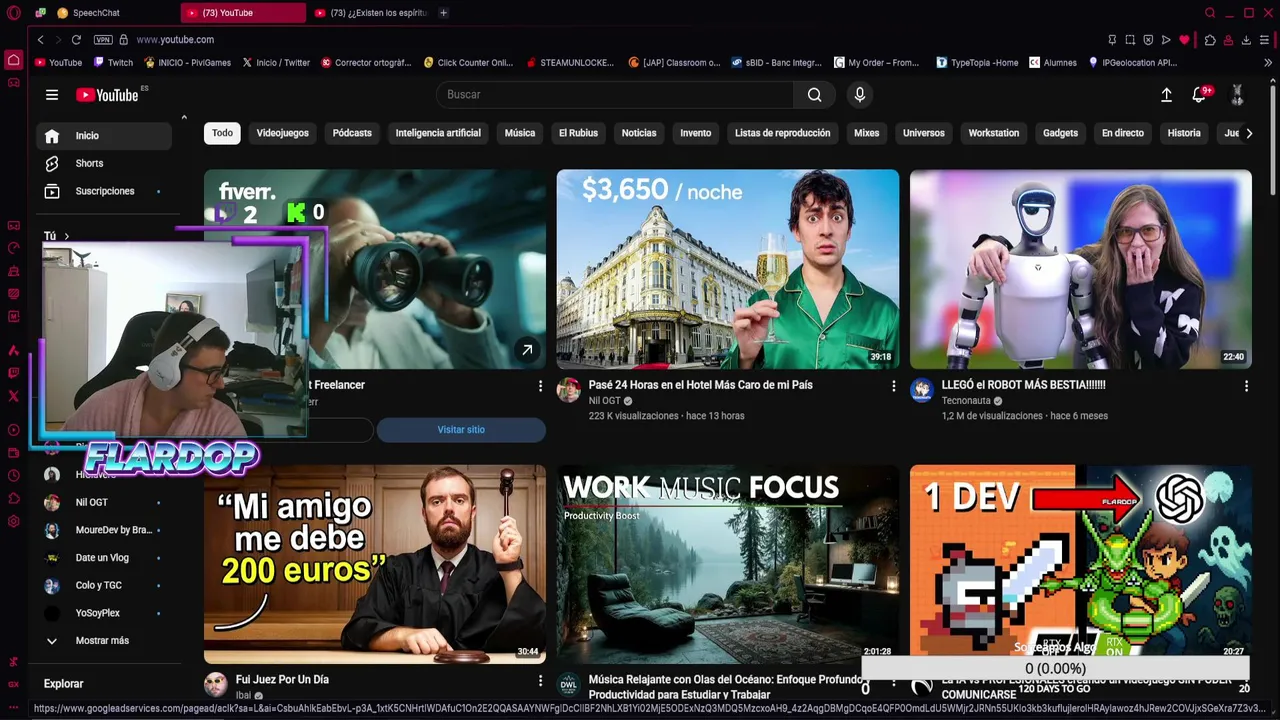
Task: Click the YouTube search magnifier button
Action: [x=814, y=95]
